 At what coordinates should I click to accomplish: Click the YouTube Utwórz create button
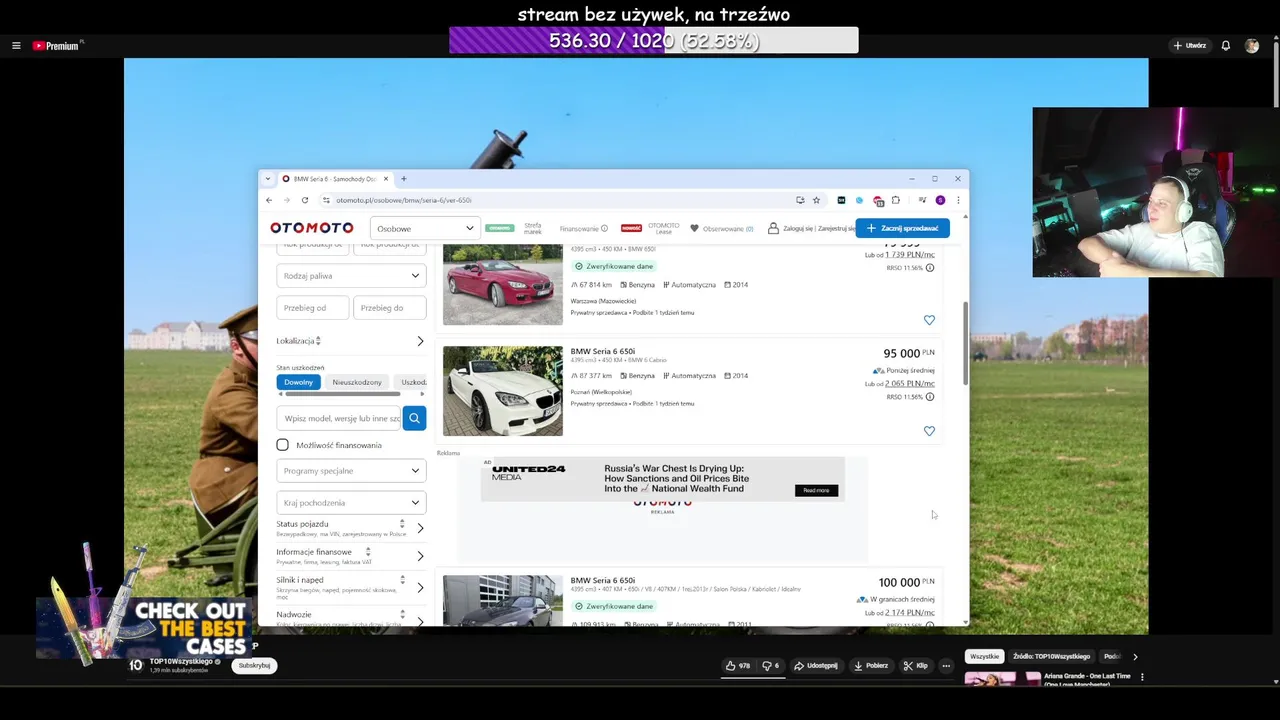point(1190,46)
